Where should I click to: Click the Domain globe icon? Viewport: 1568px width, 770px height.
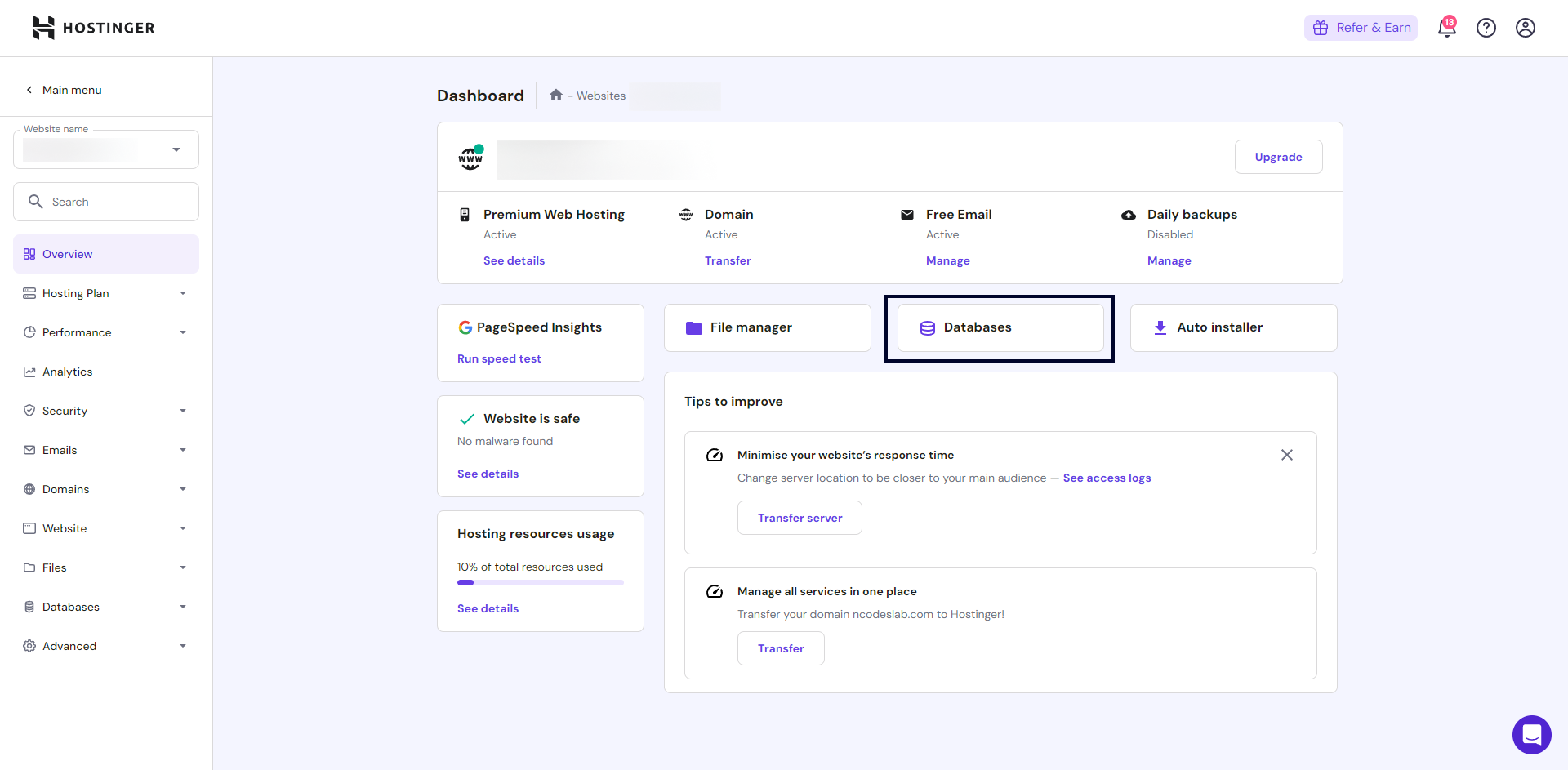686,215
